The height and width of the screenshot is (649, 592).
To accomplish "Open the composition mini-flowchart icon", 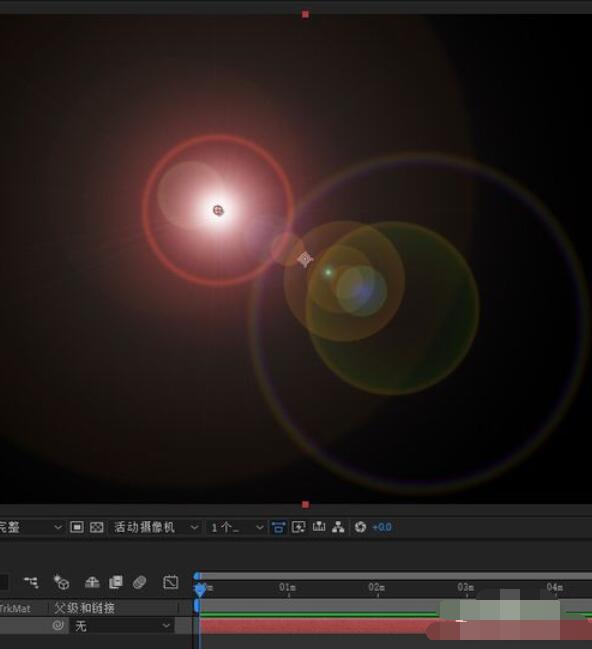I will [x=31, y=582].
